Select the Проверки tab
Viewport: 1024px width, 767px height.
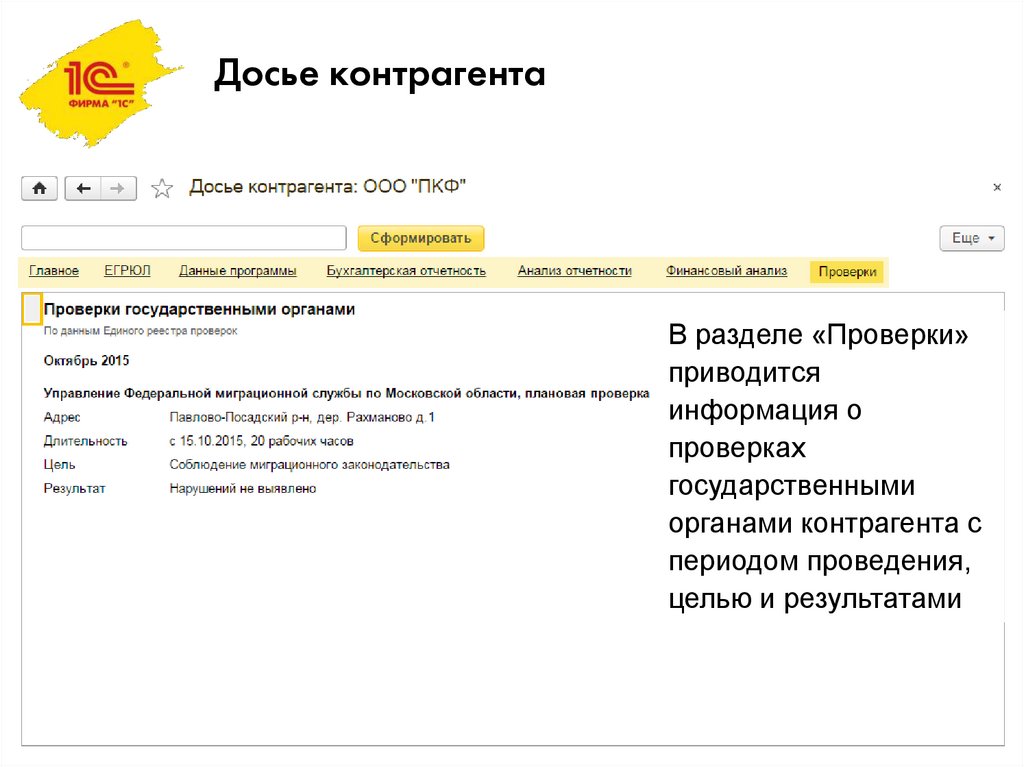[847, 272]
